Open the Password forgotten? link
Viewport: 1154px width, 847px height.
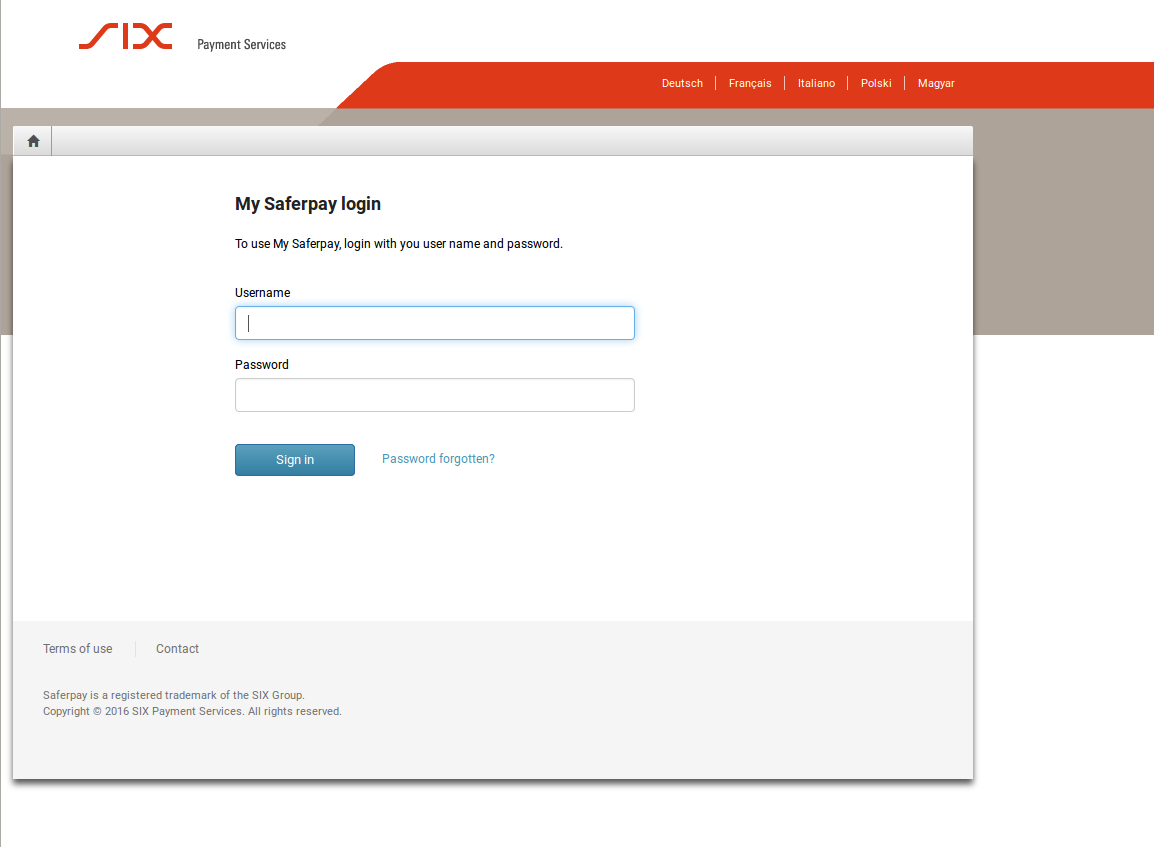(438, 459)
